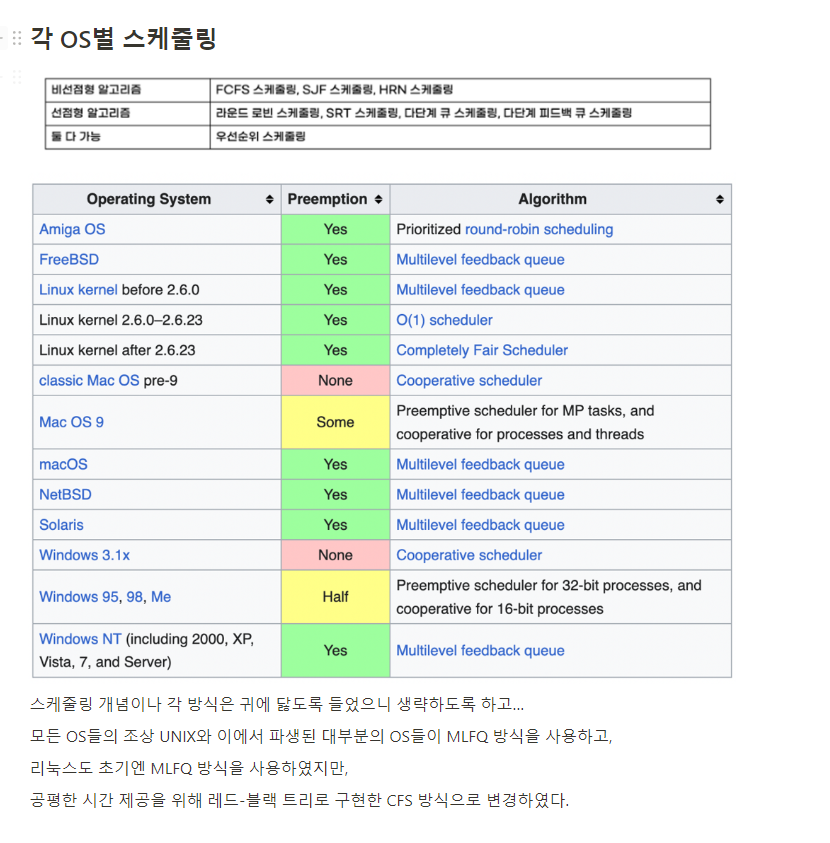Click Yes cell in the Amiga OS row
Screen dimensions: 830x843
pyautogui.click(x=335, y=230)
